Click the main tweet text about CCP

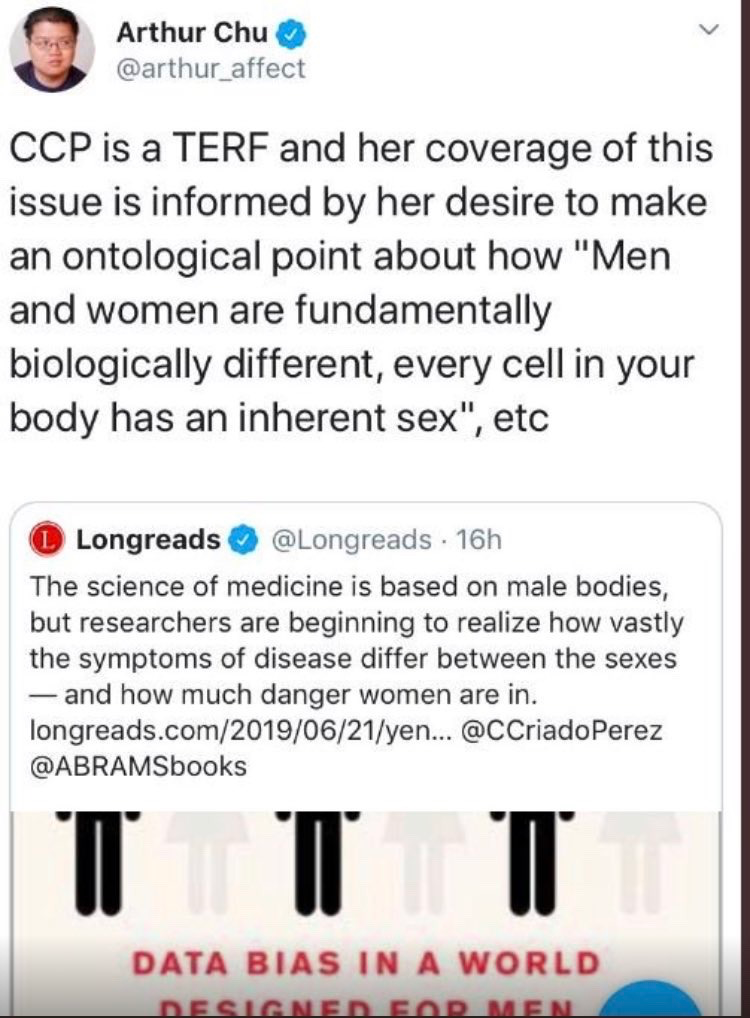tap(360, 280)
